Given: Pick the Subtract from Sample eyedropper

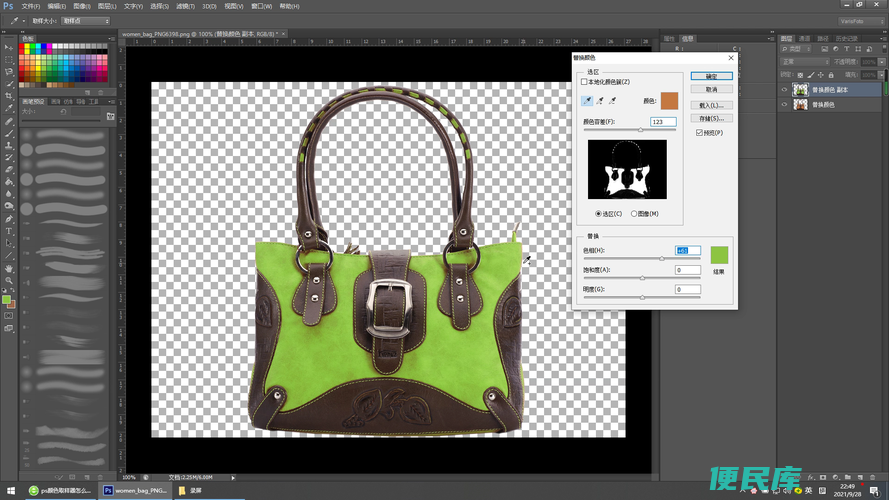Looking at the screenshot, I should 611,100.
